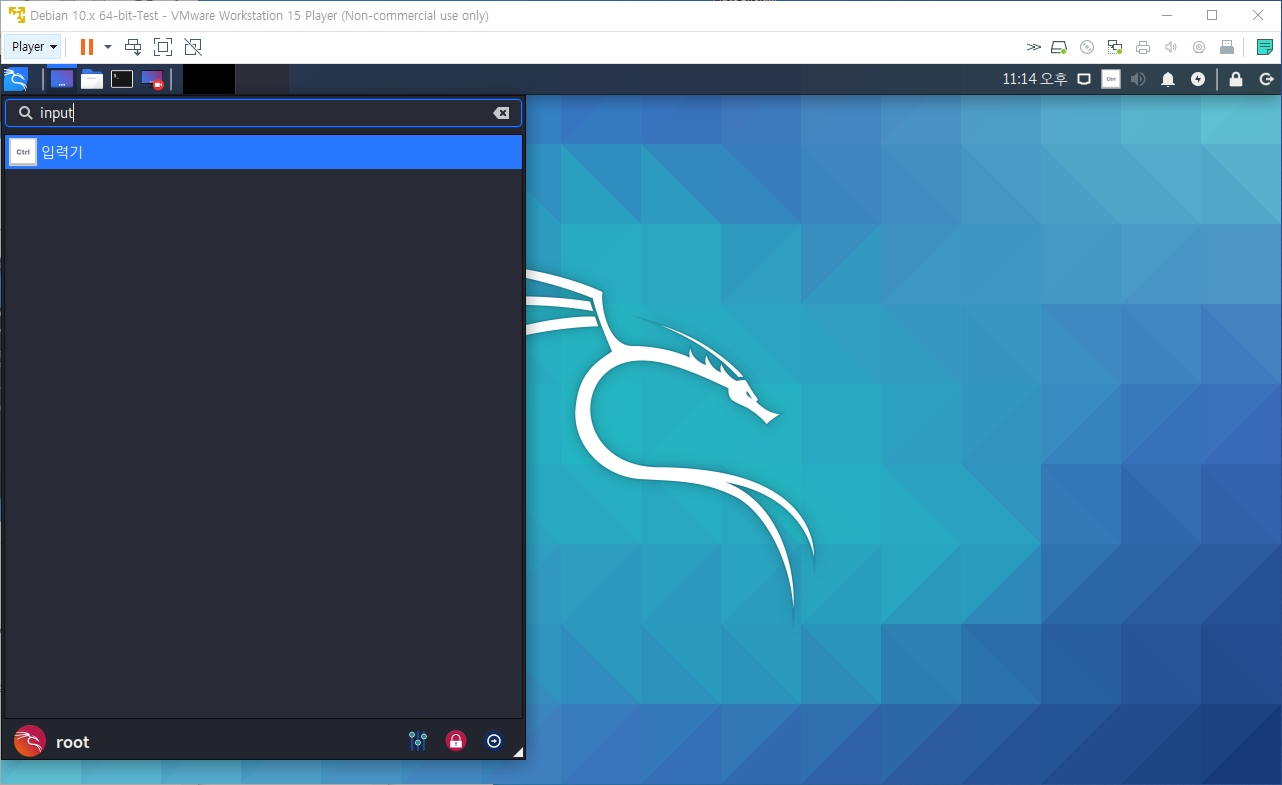Image resolution: width=1282 pixels, height=785 pixels.
Task: Click the black window button in taskbar
Action: point(209,79)
